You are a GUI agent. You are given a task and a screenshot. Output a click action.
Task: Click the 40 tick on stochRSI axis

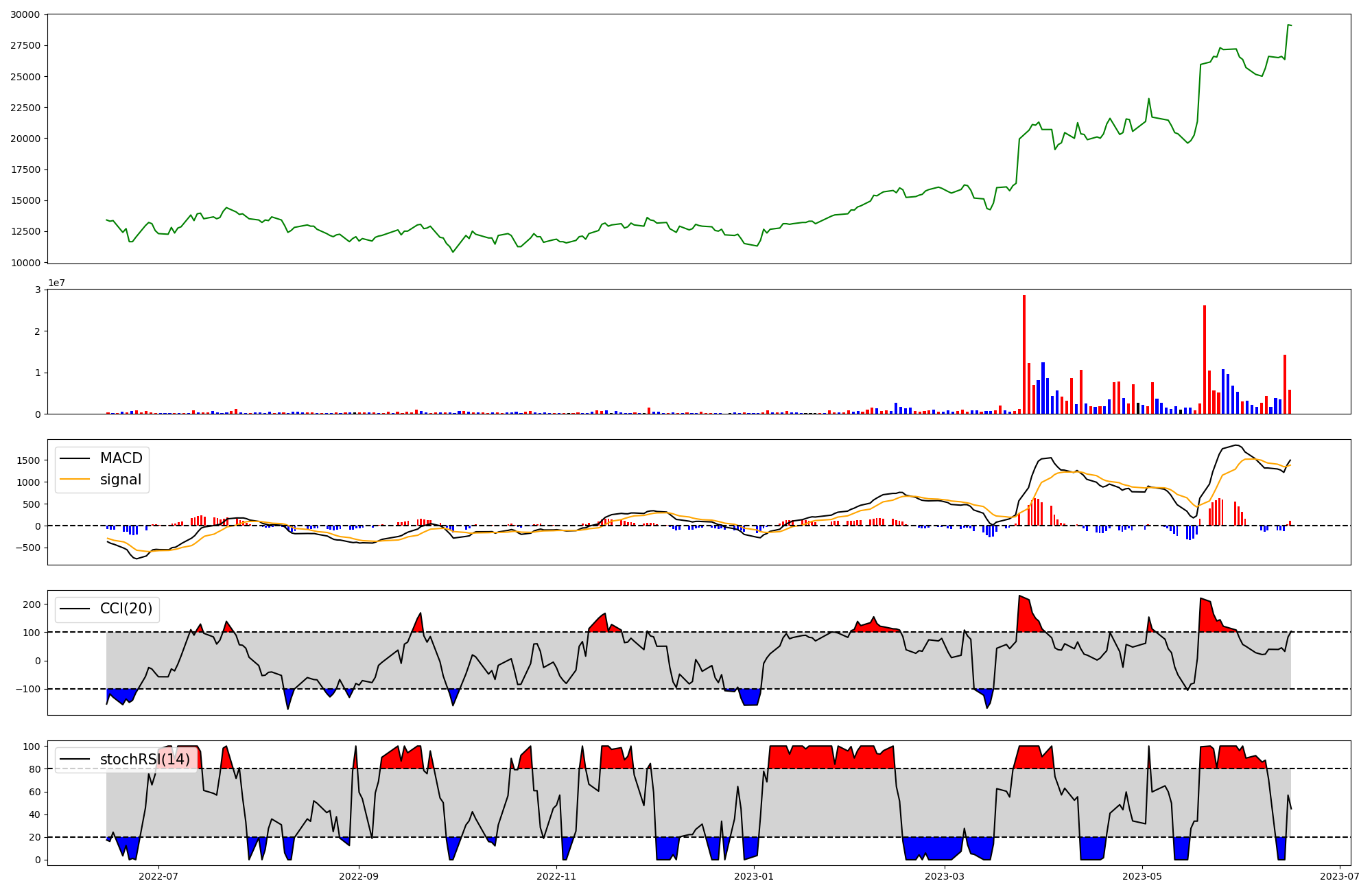36,814
